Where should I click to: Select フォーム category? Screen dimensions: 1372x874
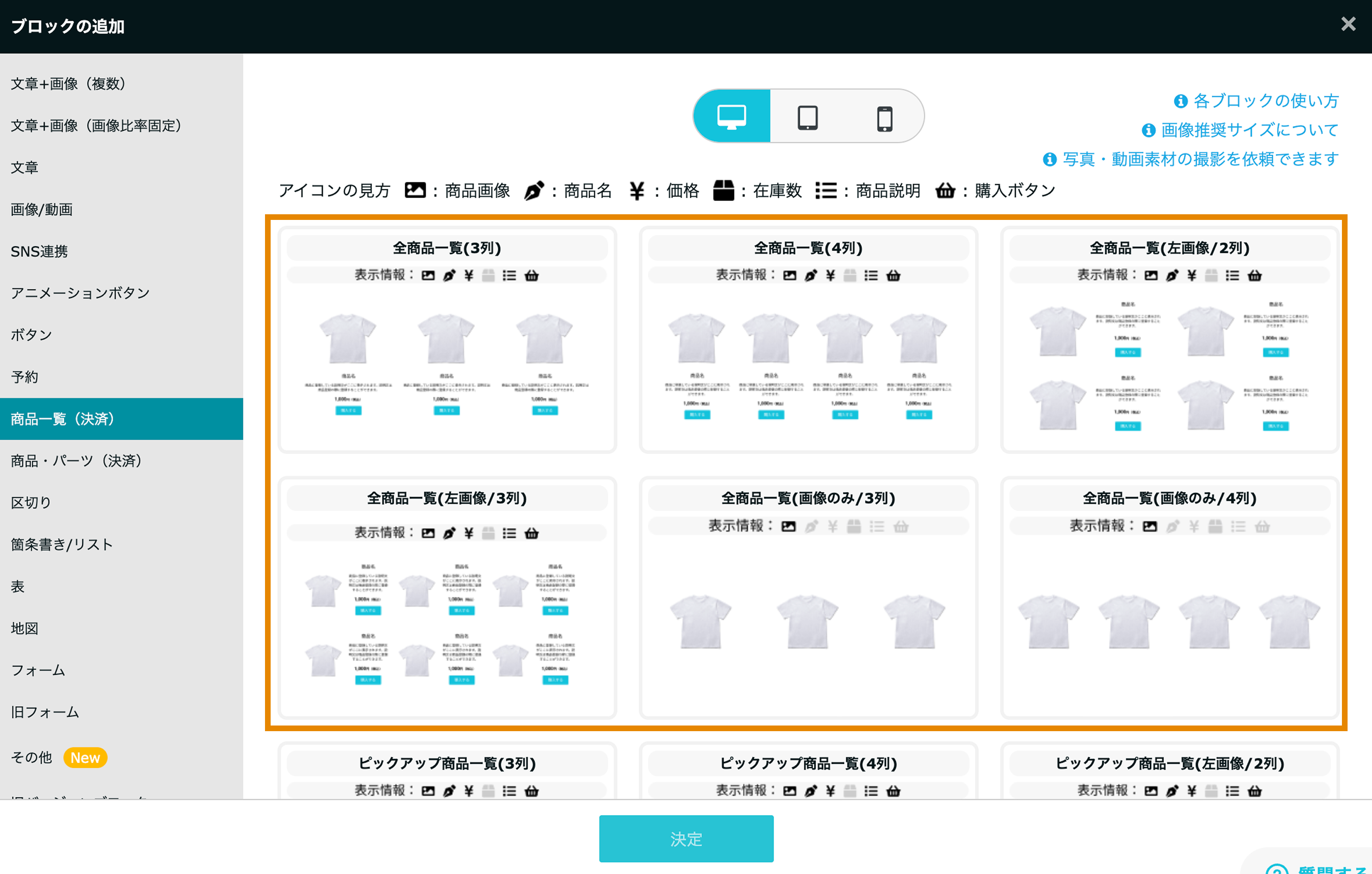(121, 670)
